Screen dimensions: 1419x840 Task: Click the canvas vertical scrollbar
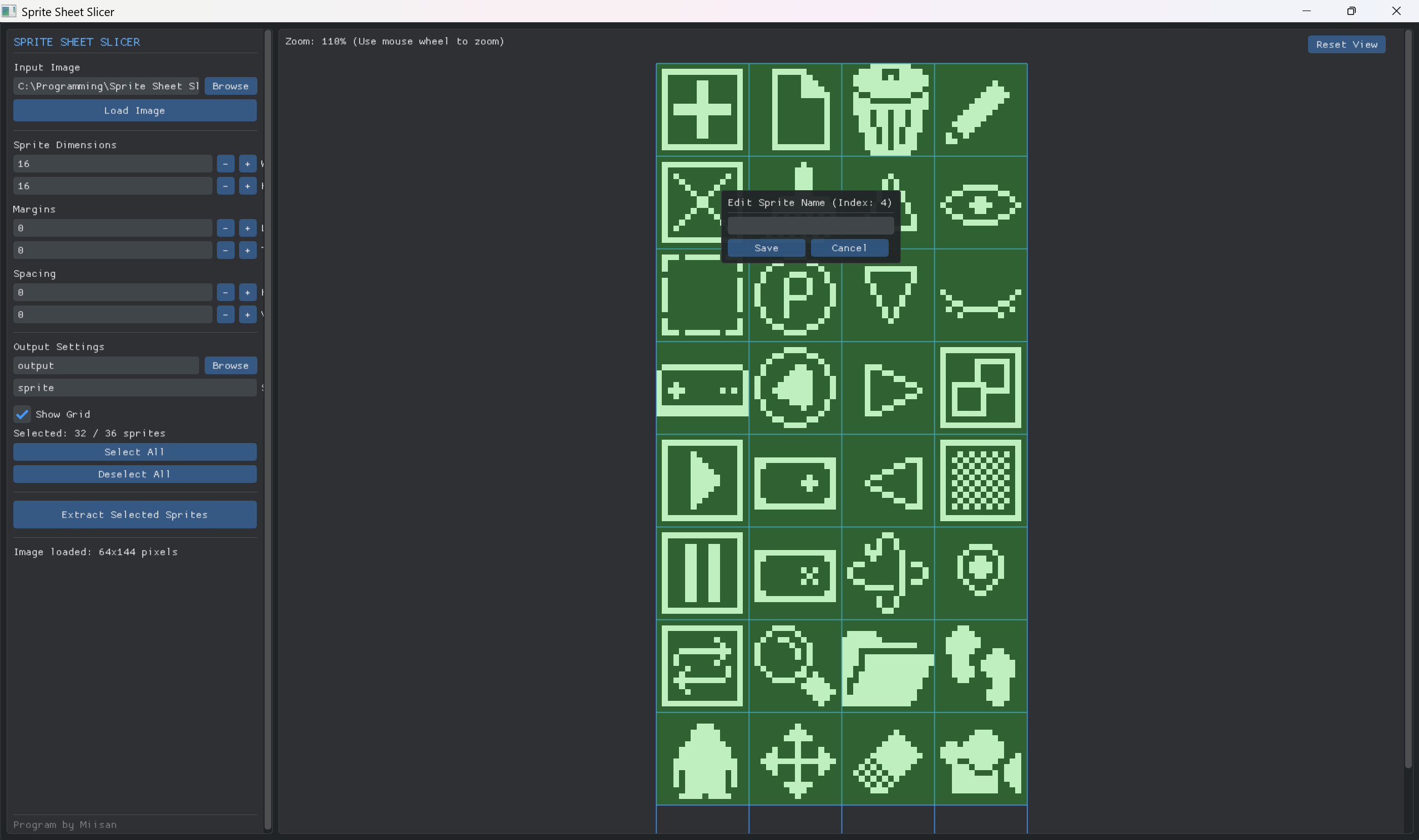(x=1408, y=396)
